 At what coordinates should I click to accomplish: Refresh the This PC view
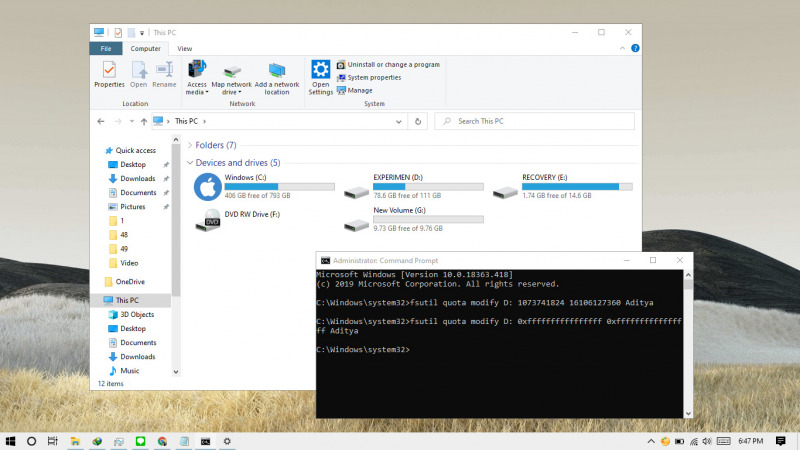418,121
